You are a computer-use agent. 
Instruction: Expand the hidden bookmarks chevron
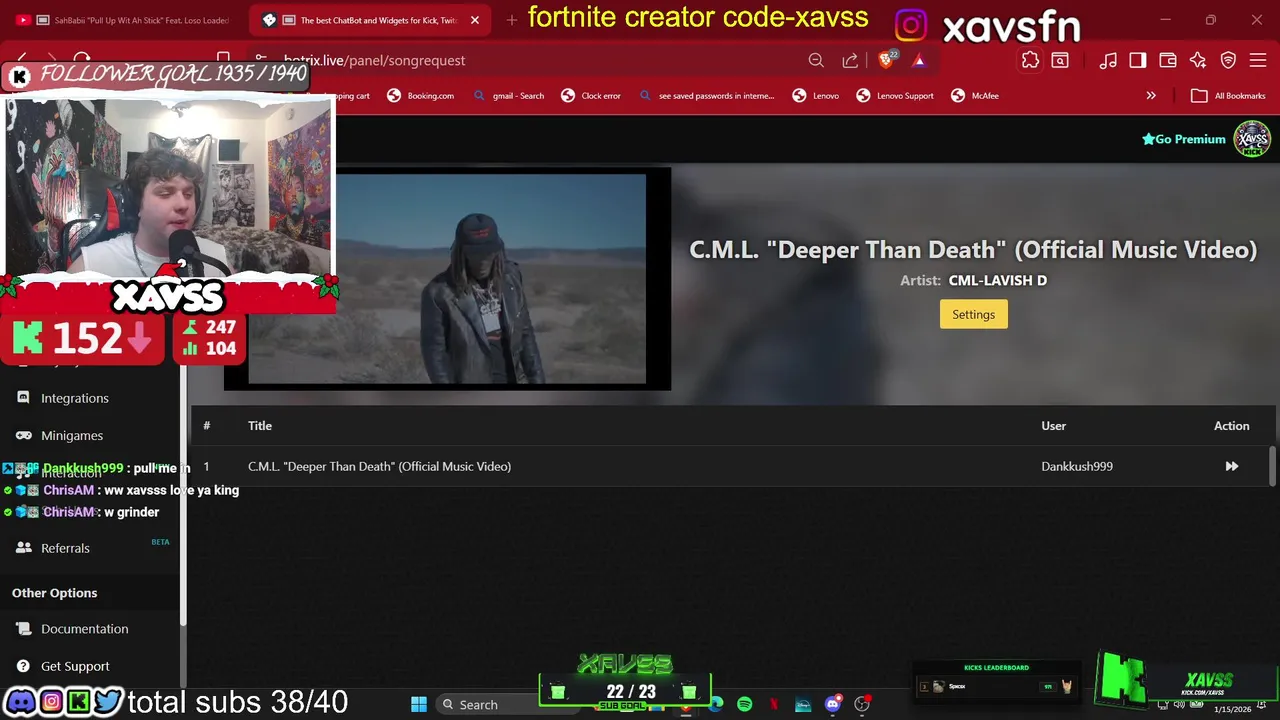(1151, 96)
